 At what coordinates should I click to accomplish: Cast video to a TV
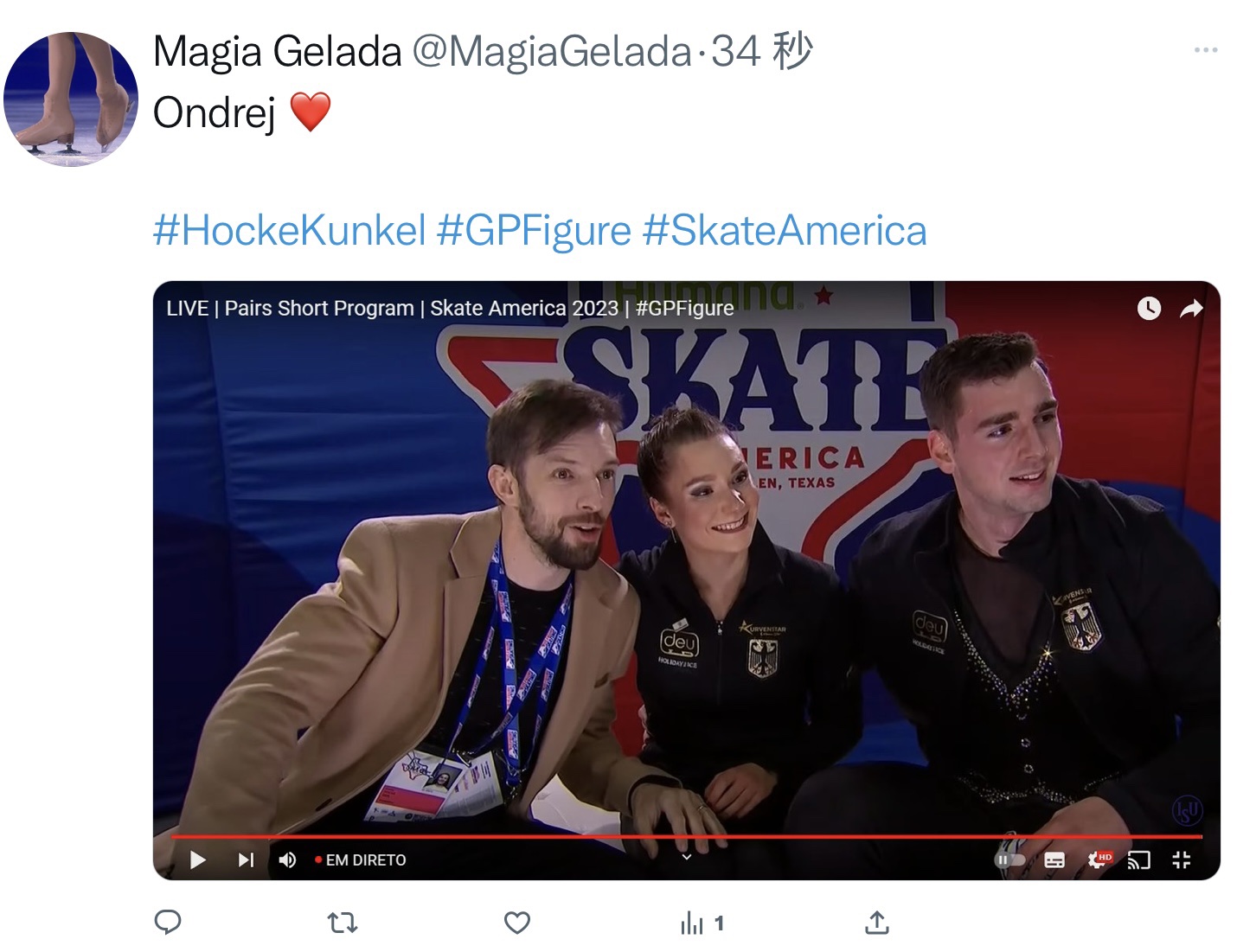tap(1139, 859)
